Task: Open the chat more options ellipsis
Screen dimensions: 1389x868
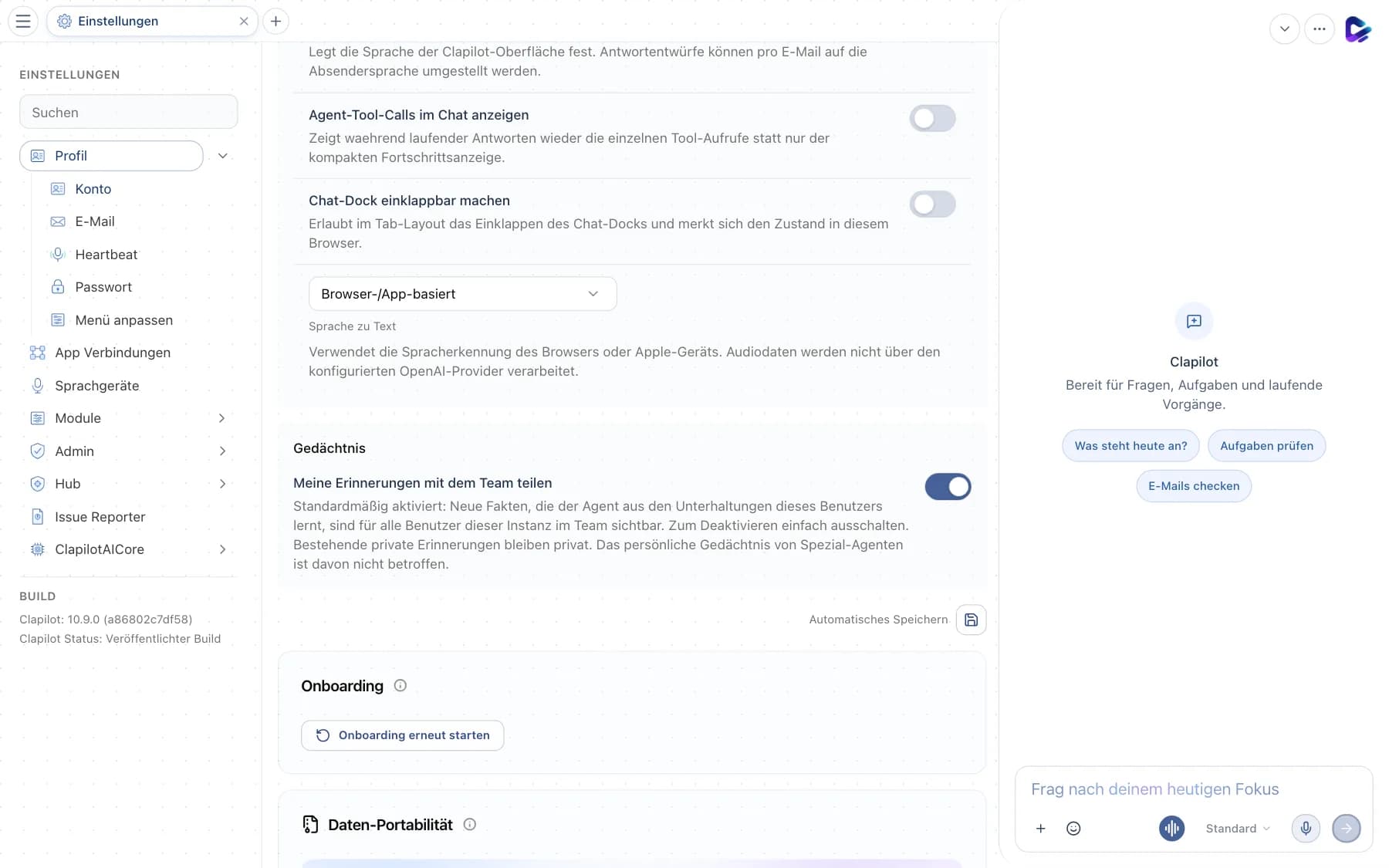Action: tap(1319, 29)
